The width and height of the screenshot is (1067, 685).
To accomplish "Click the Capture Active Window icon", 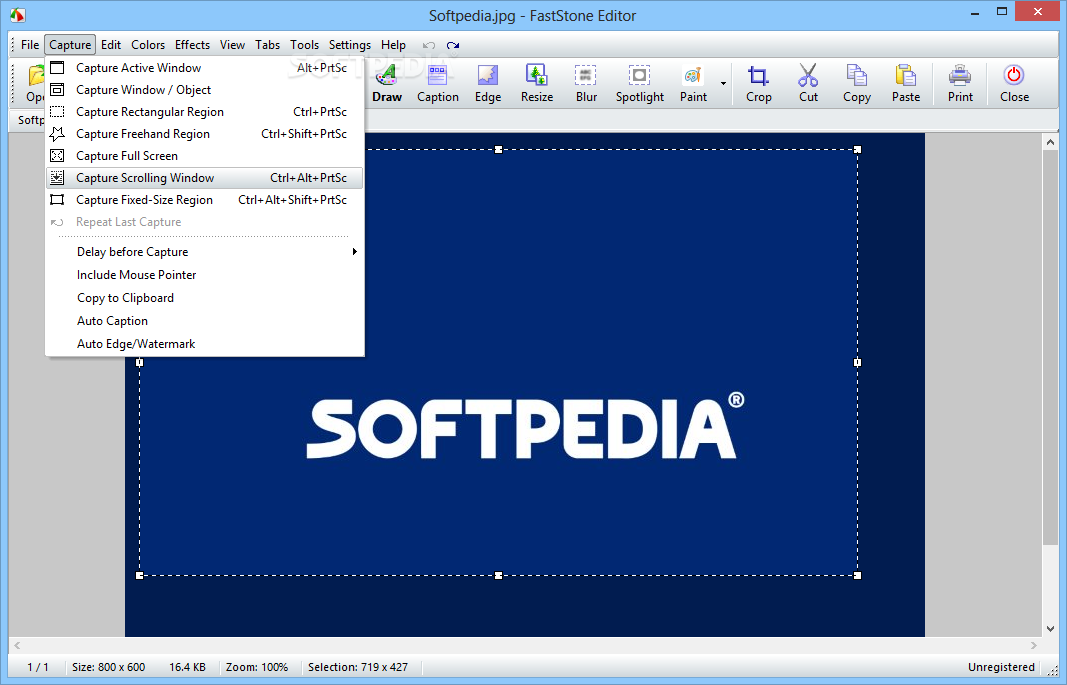I will (x=57, y=67).
